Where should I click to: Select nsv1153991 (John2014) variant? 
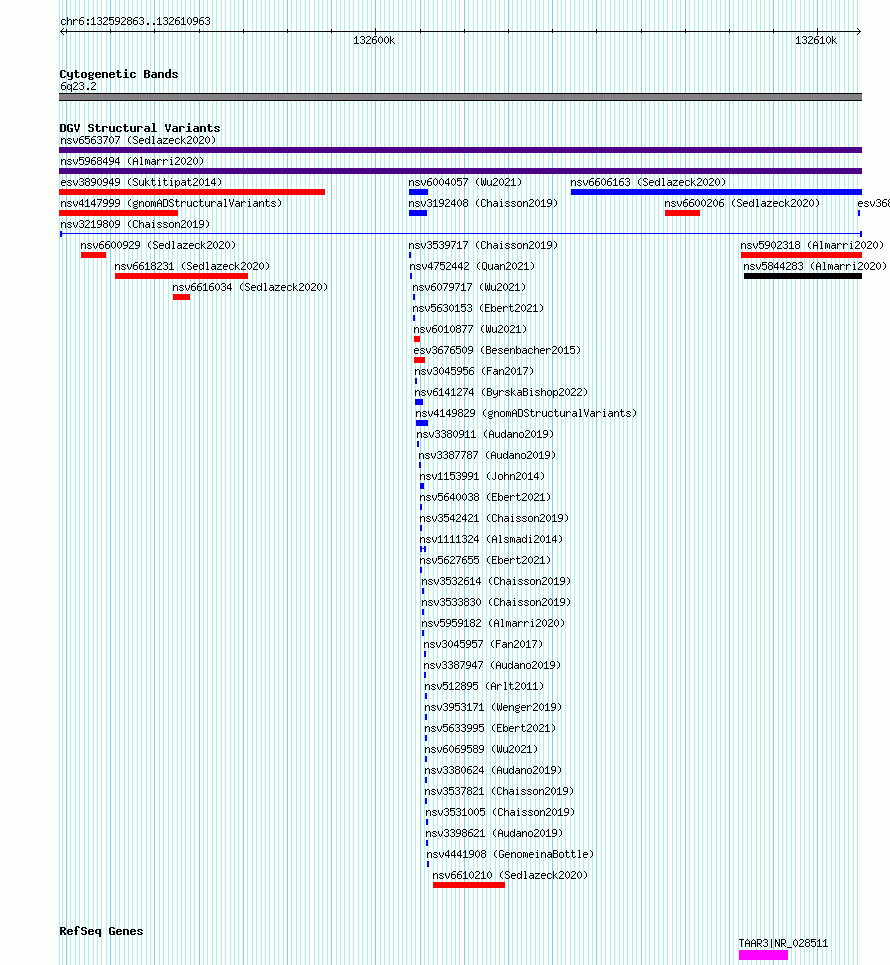(x=483, y=476)
